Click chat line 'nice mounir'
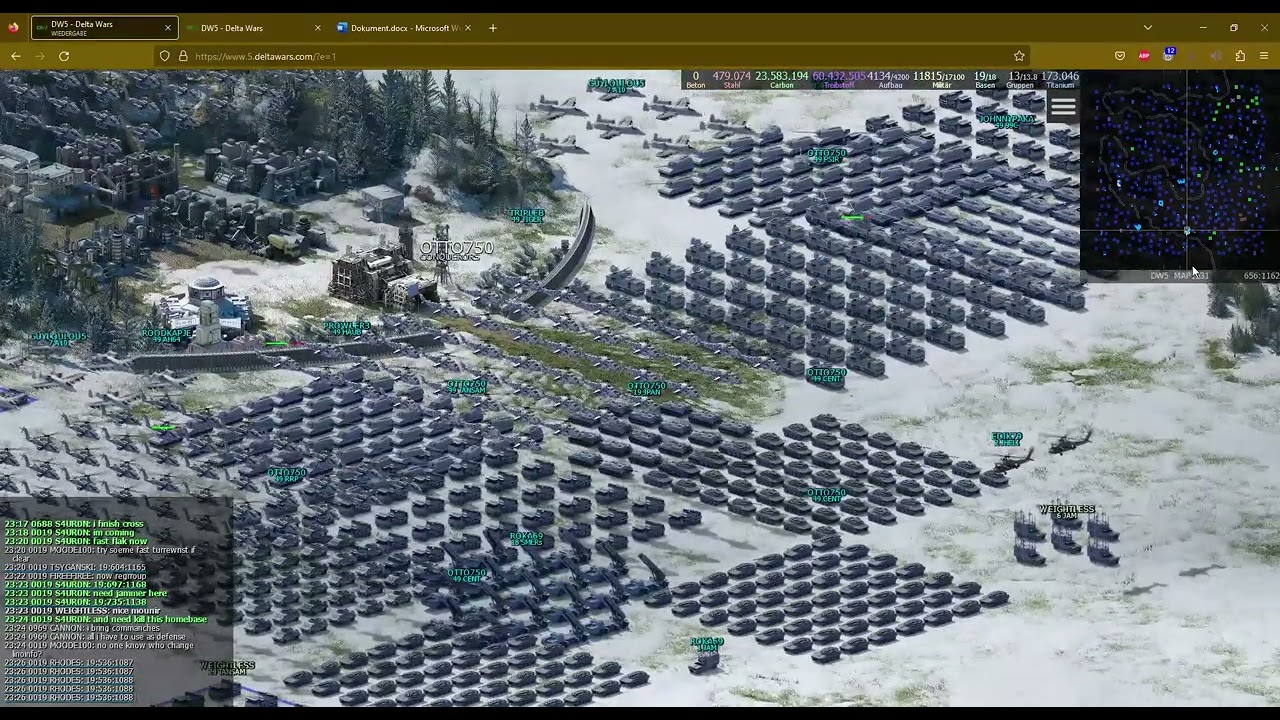Image resolution: width=1280 pixels, height=720 pixels. [x=136, y=611]
